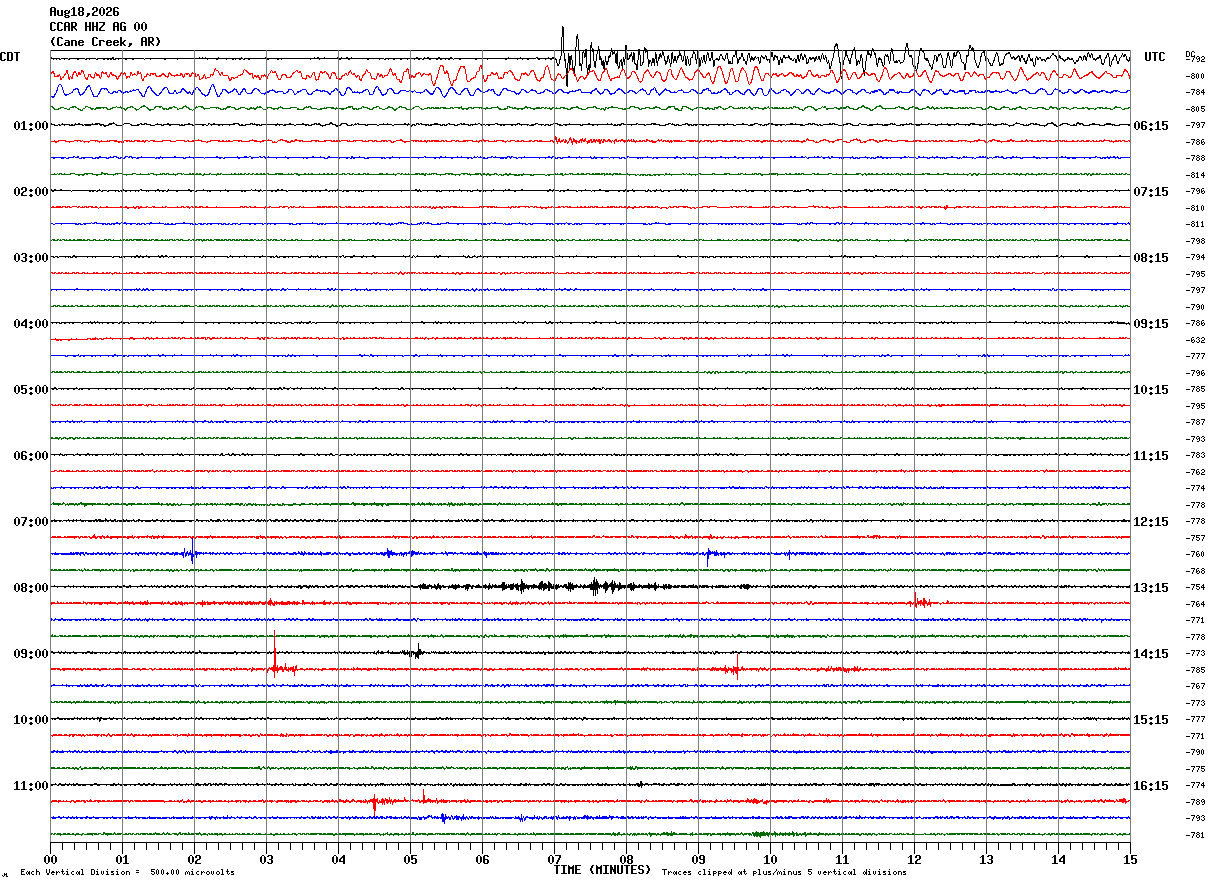The width and height of the screenshot is (1210, 886).
Task: Click the TIME (MINUTES) axis title
Action: [603, 870]
